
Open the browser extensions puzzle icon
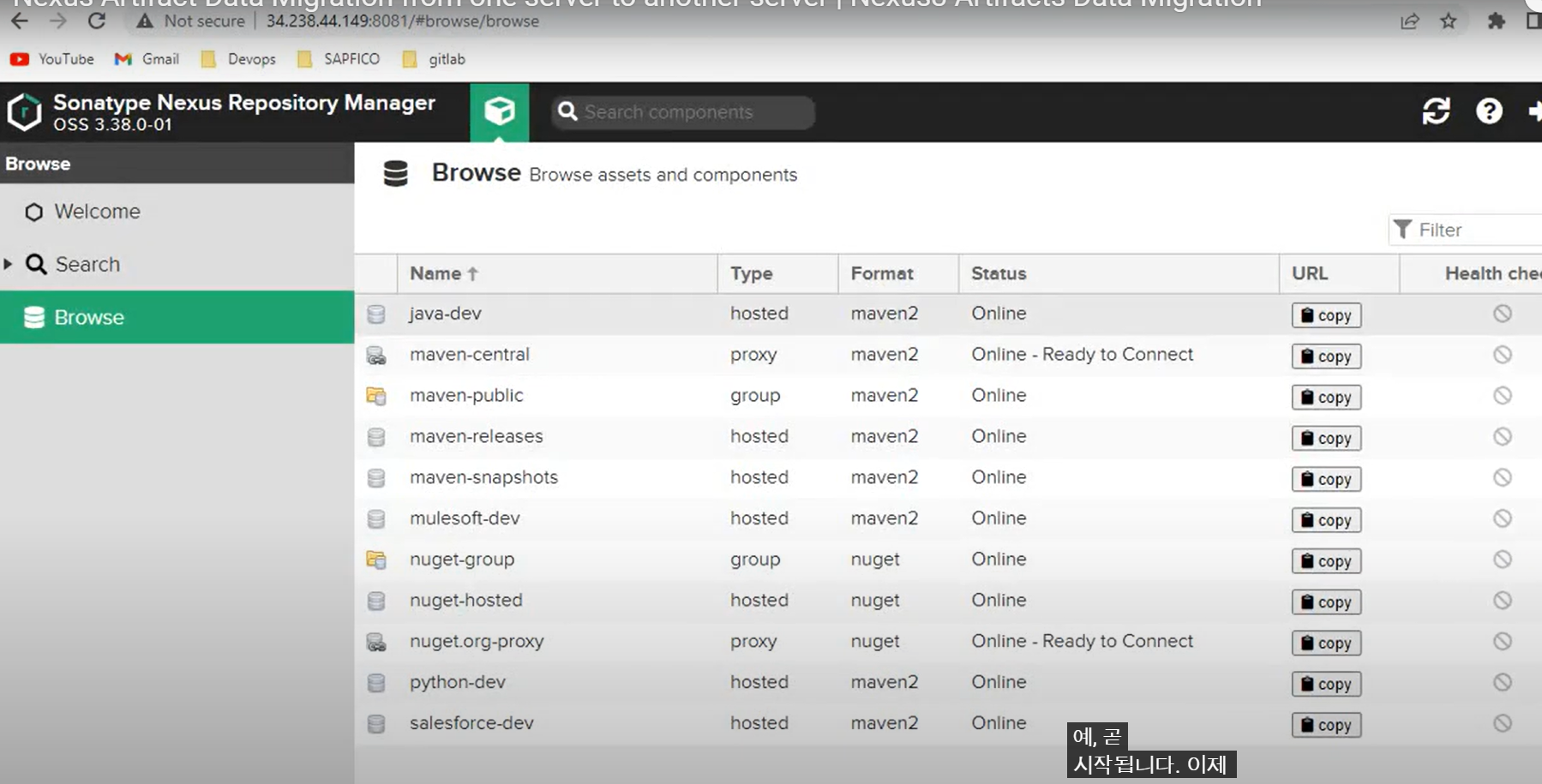(x=1496, y=21)
